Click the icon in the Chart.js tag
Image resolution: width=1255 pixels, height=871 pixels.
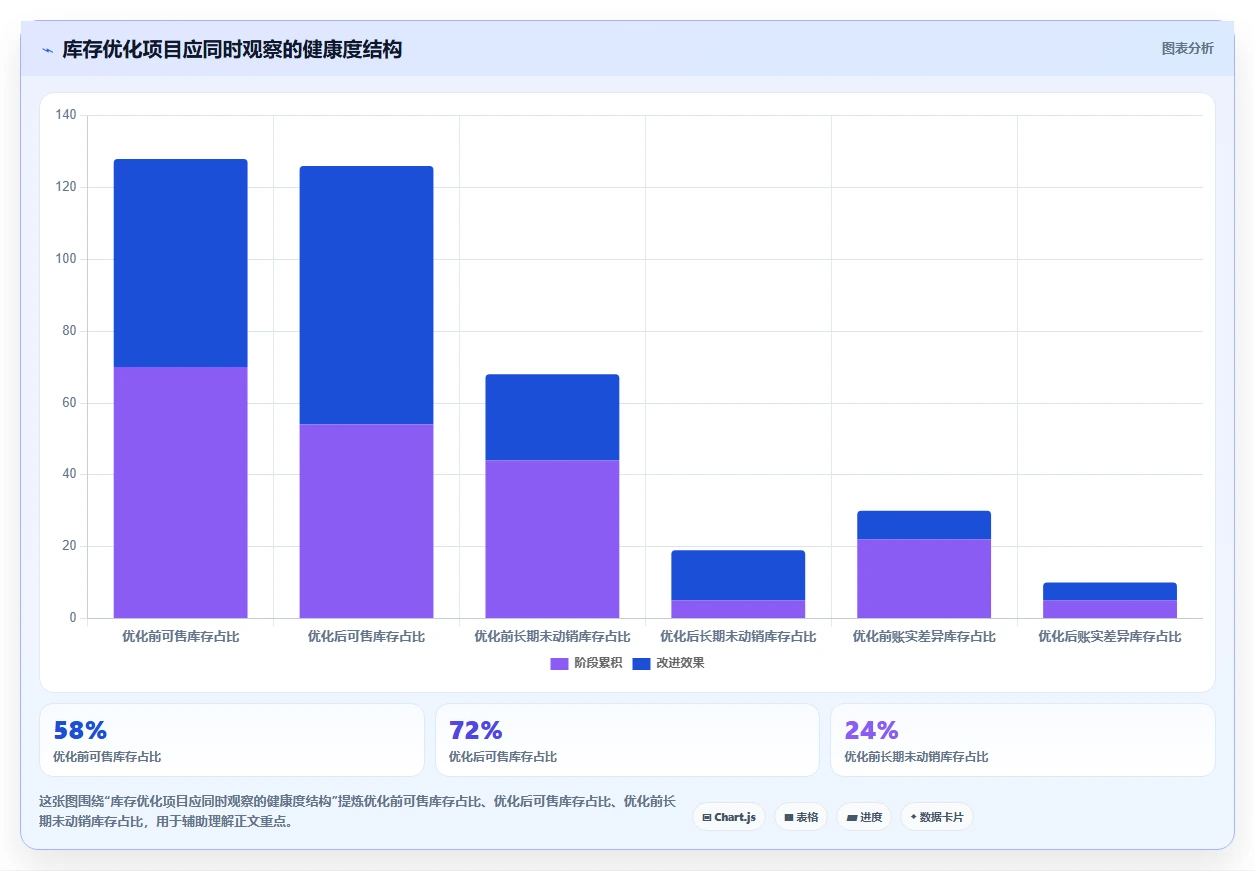click(707, 817)
